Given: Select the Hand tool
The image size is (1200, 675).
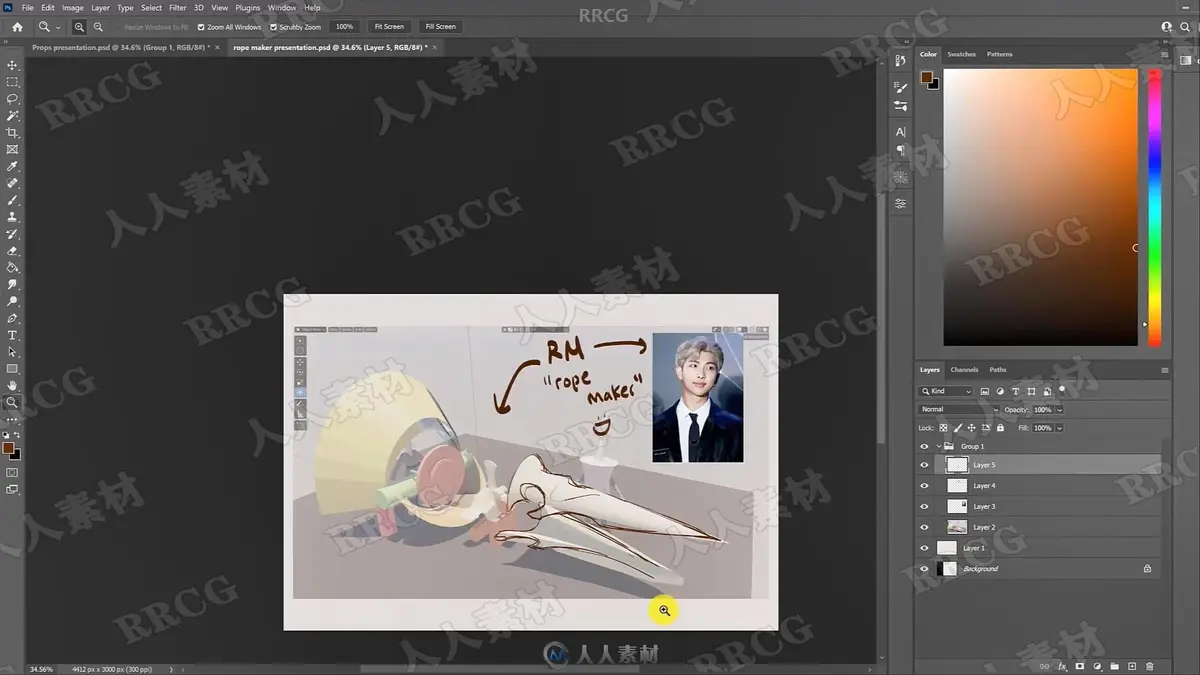Looking at the screenshot, I should click(x=13, y=386).
